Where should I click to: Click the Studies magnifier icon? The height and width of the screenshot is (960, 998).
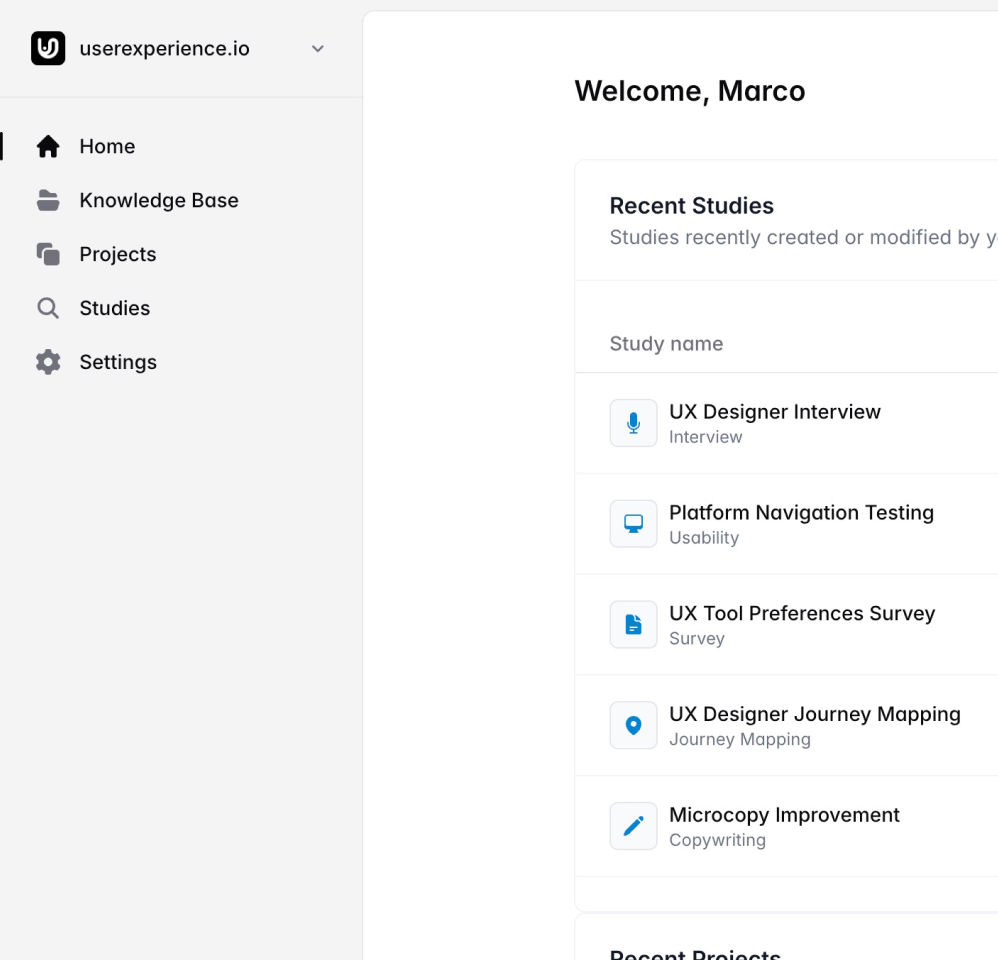point(48,308)
